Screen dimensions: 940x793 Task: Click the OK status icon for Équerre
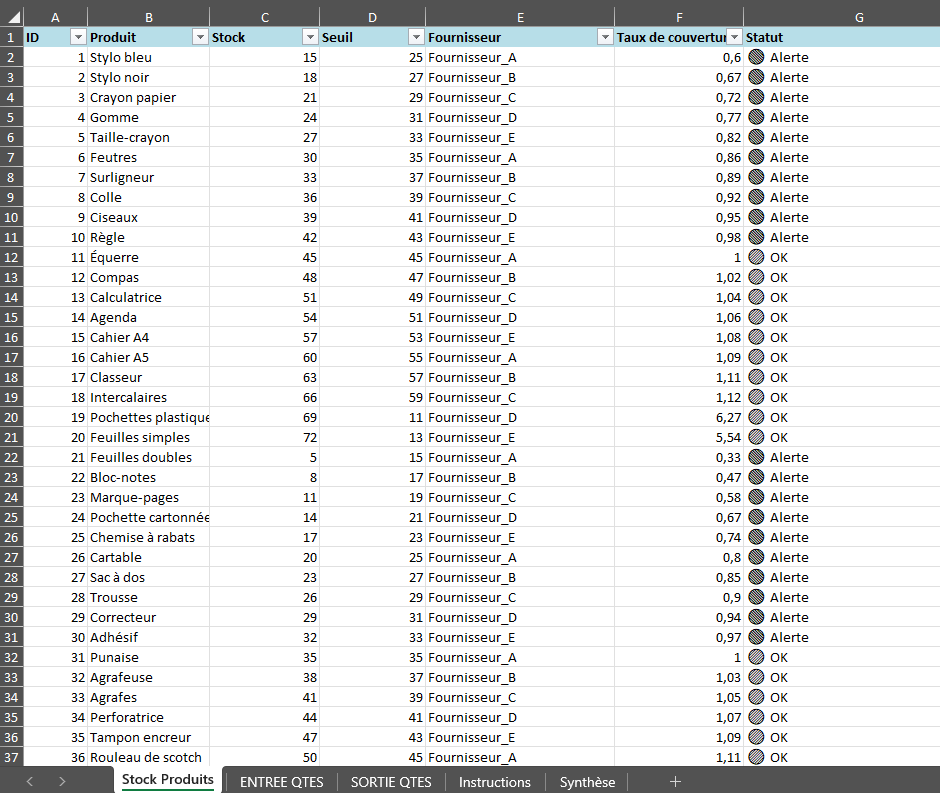coord(757,257)
